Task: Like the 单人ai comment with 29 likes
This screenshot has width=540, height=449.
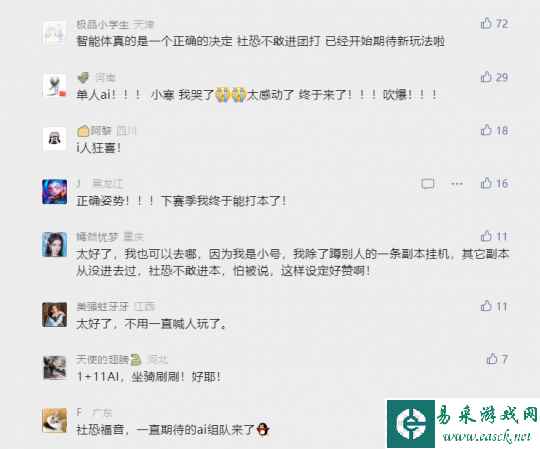Action: point(486,76)
